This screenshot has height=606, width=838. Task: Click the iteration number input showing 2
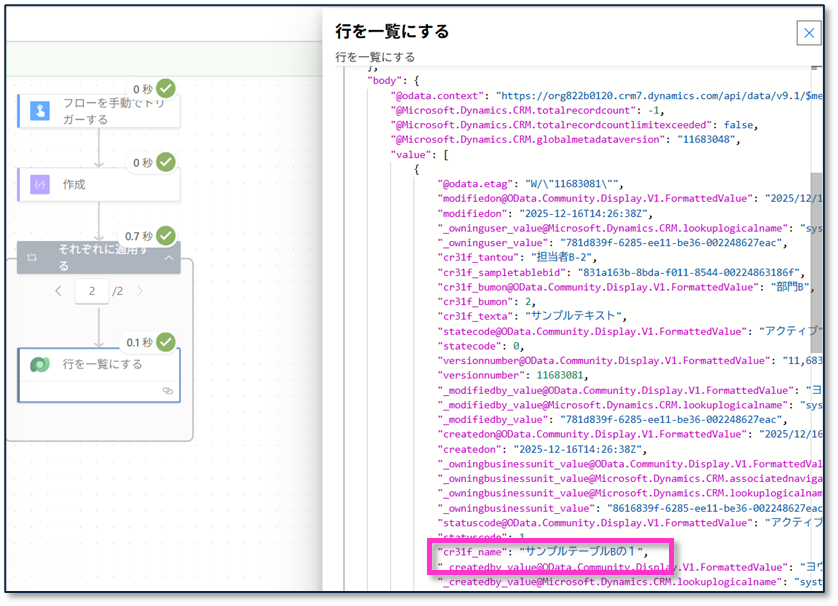[x=91, y=291]
